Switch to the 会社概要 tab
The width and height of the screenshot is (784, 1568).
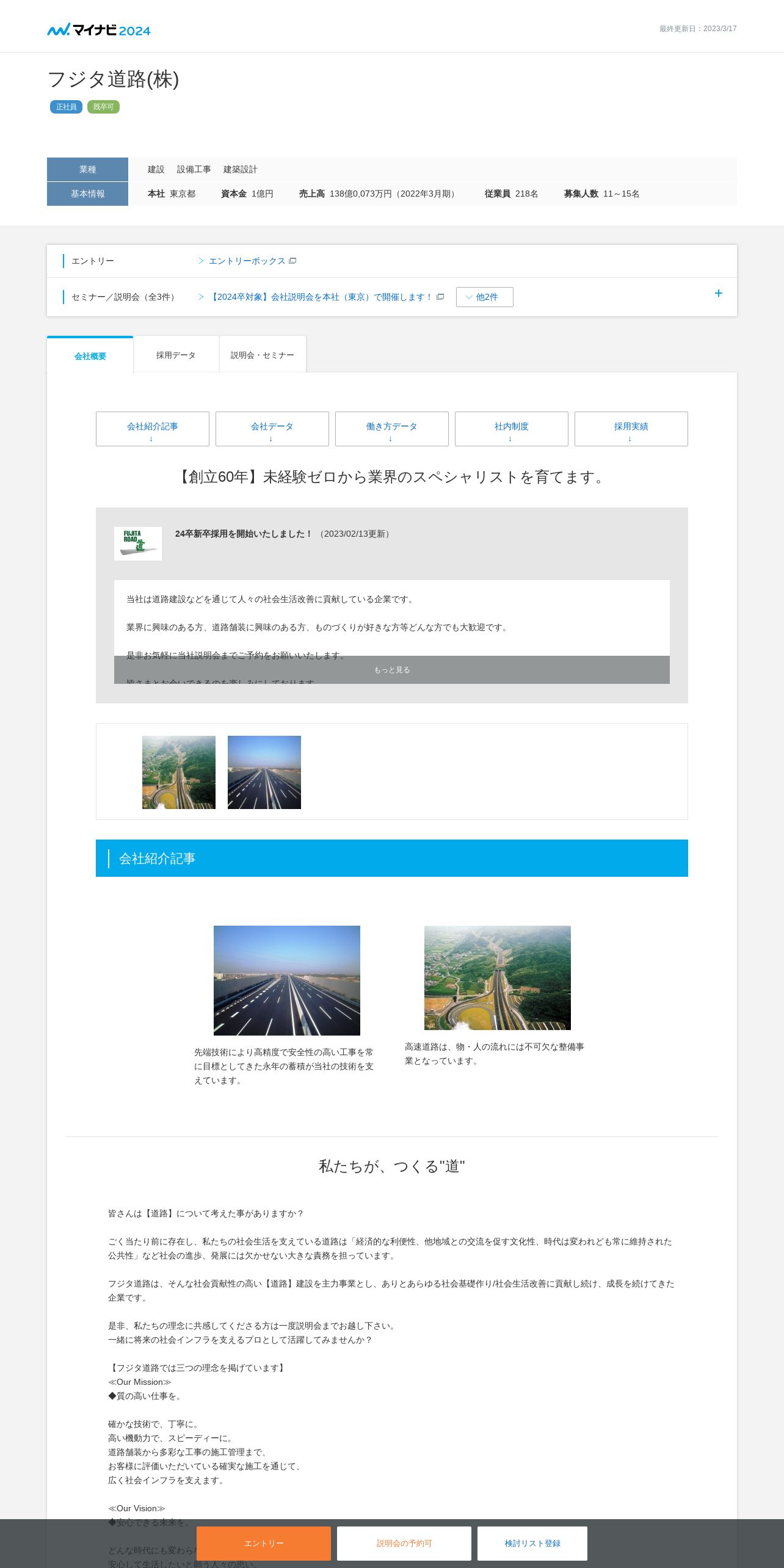(x=90, y=355)
